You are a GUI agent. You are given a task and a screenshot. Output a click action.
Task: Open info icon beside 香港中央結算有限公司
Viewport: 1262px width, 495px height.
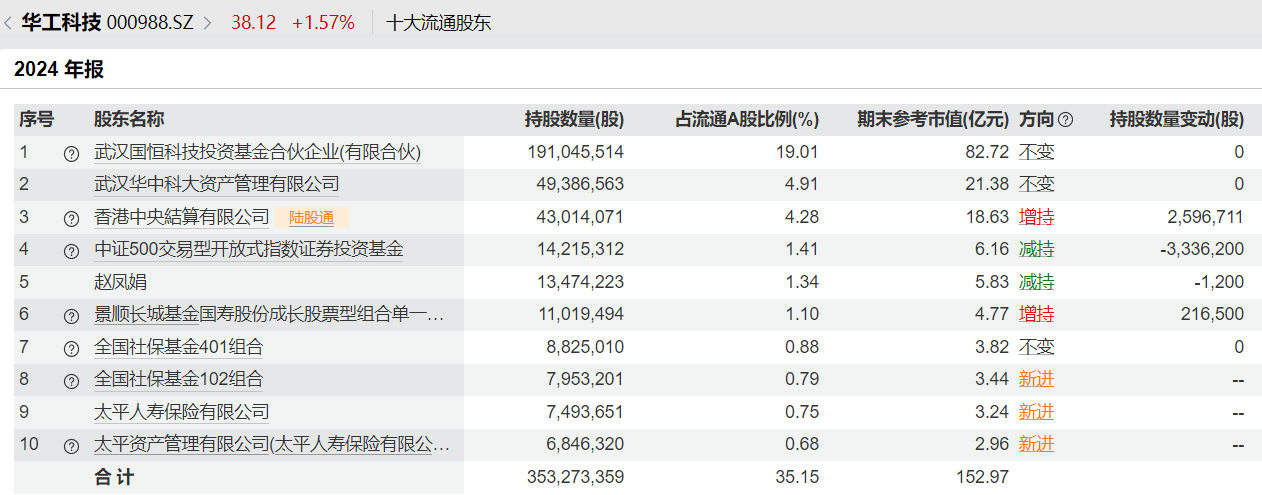pos(71,218)
